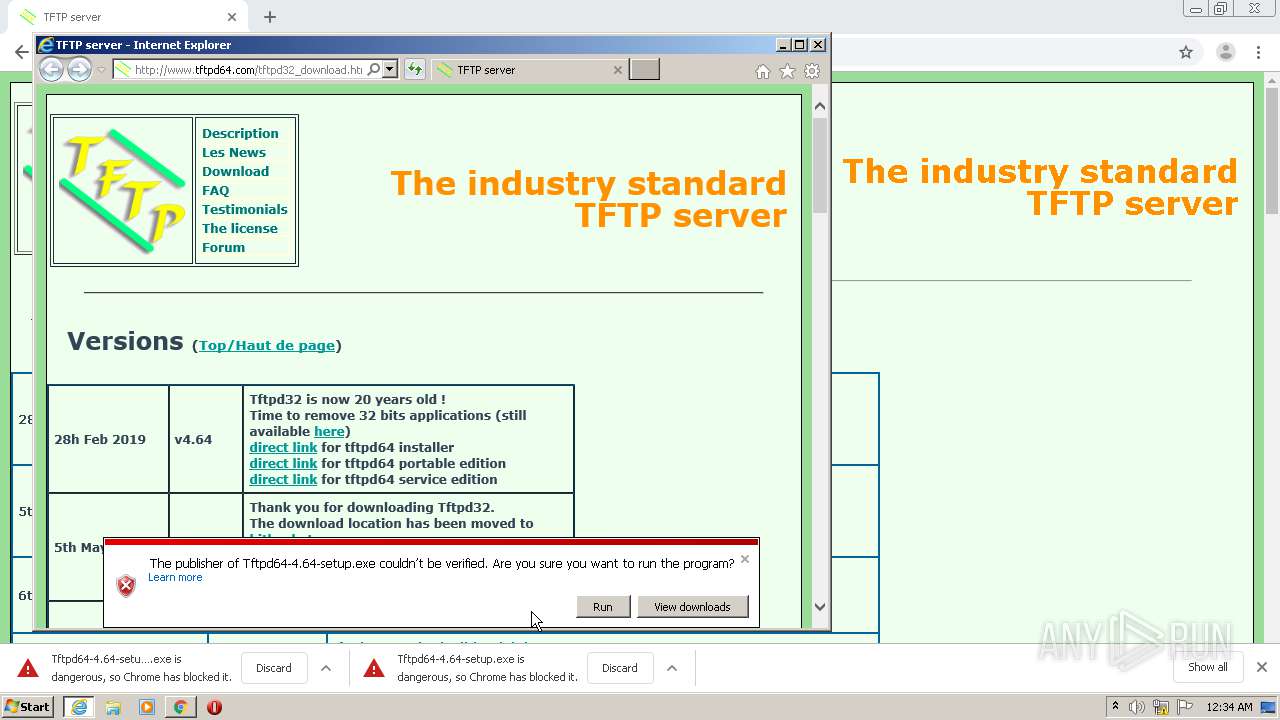Discard second blocked download Tftpd64-4.64-setup.exe
Image resolution: width=1280 pixels, height=720 pixels.
click(x=619, y=668)
